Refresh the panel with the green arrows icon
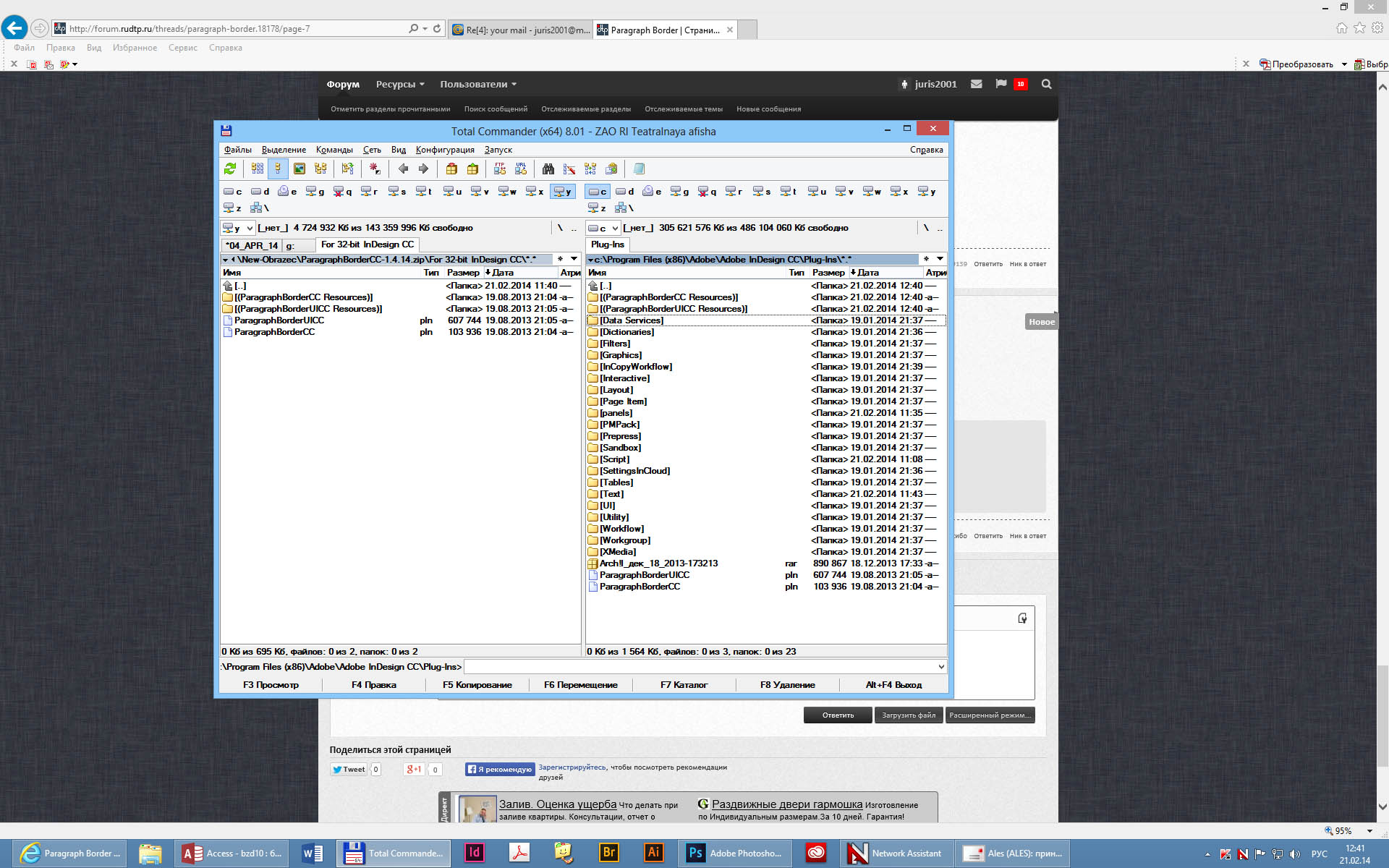 [230, 169]
